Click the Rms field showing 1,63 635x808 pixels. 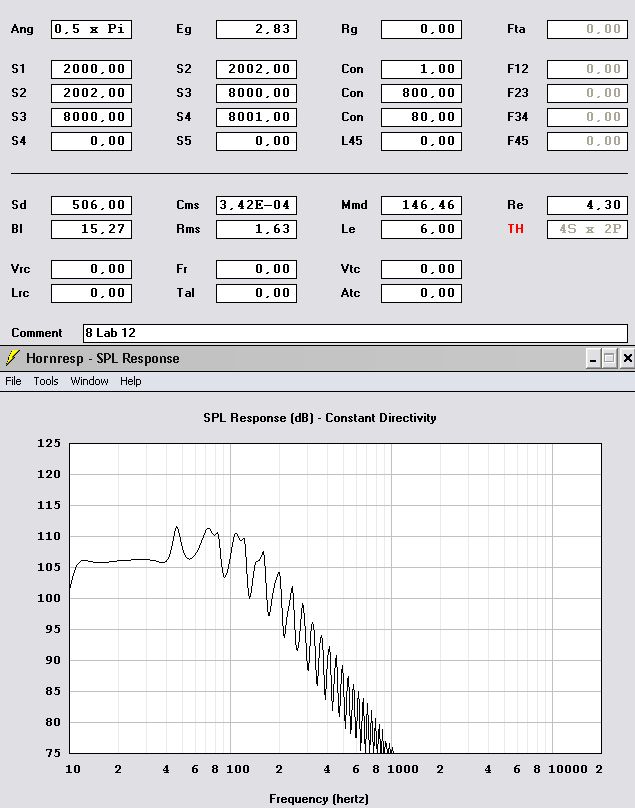(256, 229)
